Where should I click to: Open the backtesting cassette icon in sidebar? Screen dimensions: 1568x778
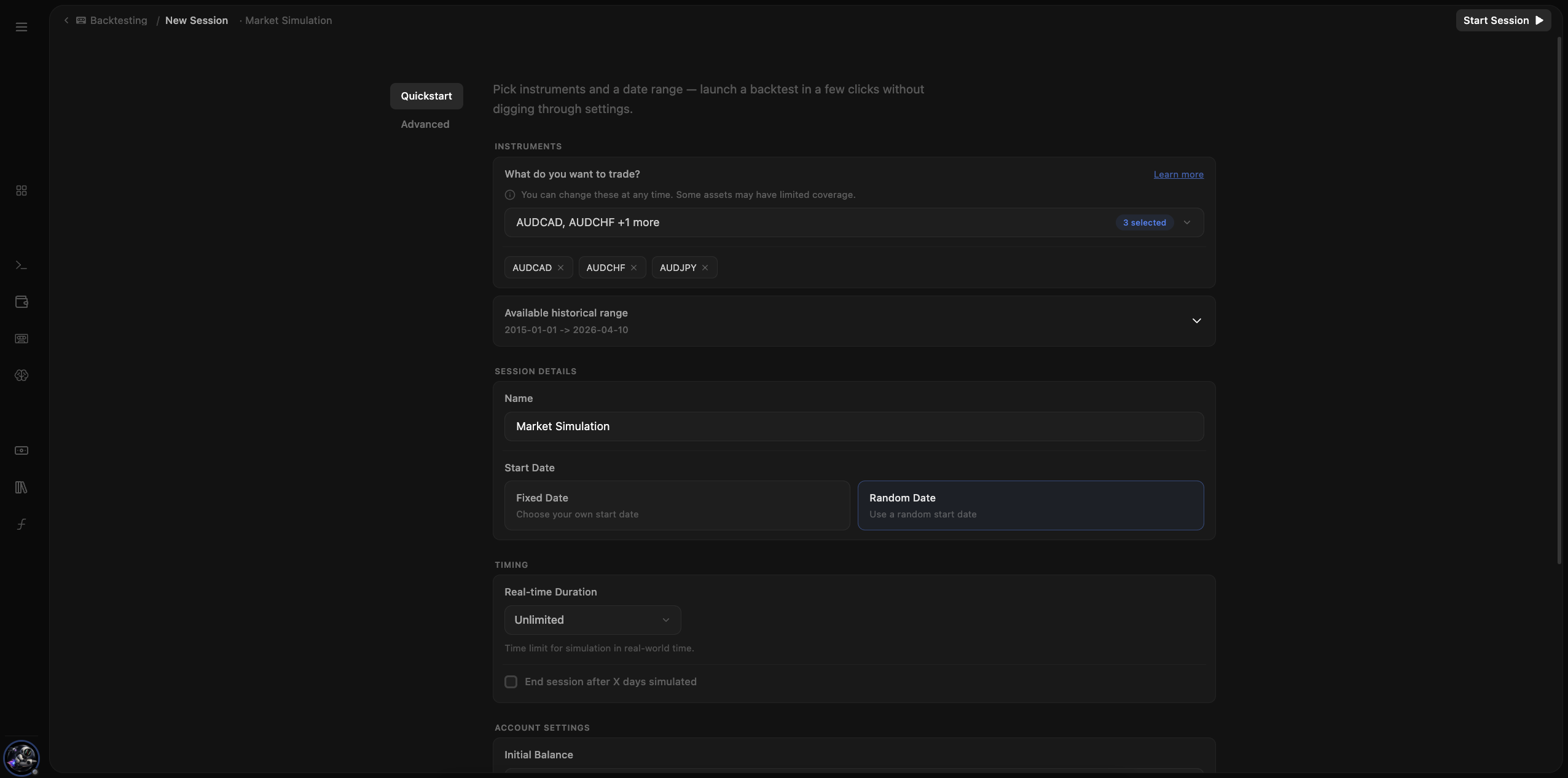22,339
